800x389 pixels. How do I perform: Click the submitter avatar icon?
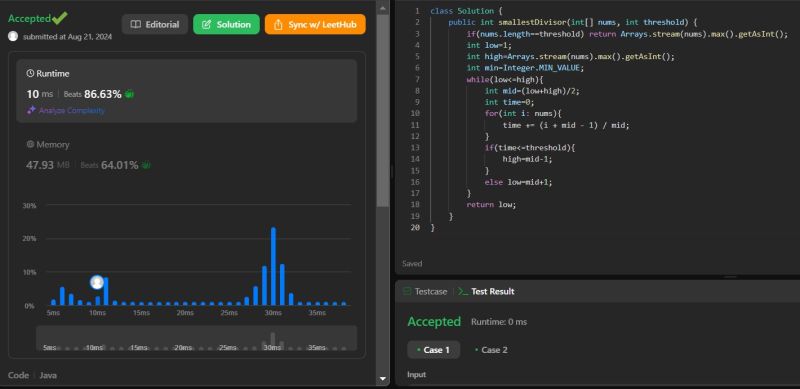[13, 37]
